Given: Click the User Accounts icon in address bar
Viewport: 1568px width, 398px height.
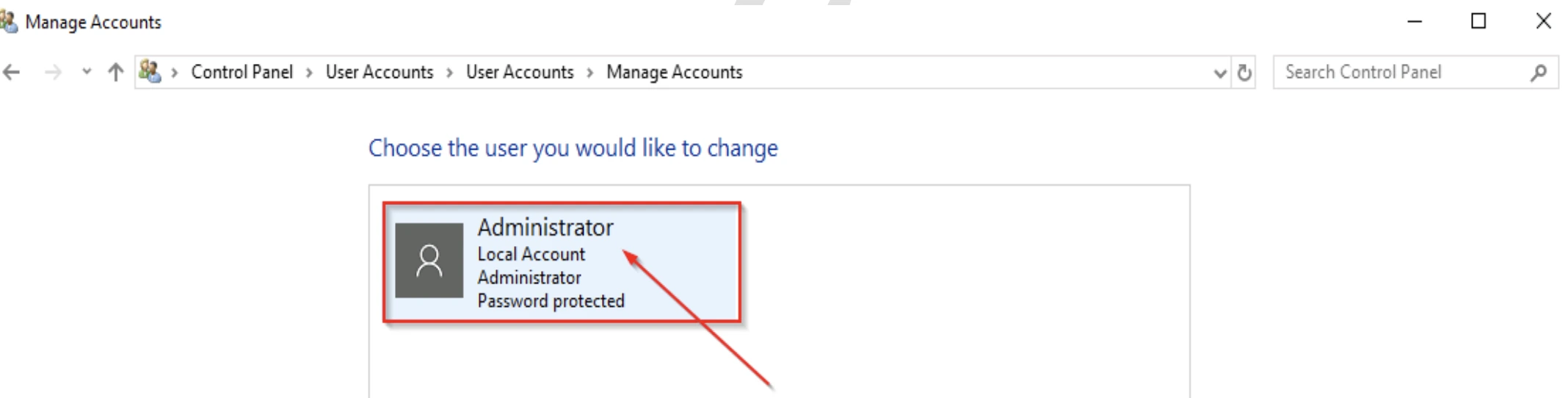Looking at the screenshot, I should 150,71.
